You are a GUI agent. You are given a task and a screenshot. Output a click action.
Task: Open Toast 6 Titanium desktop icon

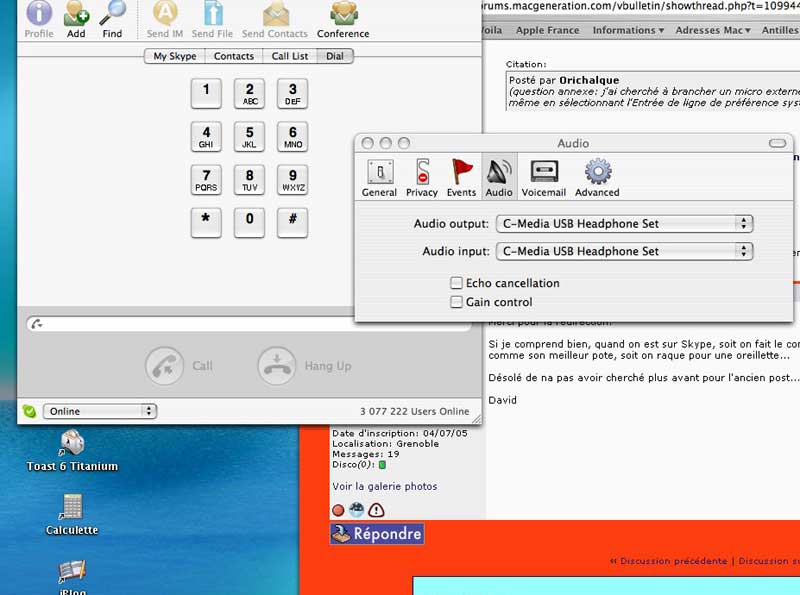72,443
